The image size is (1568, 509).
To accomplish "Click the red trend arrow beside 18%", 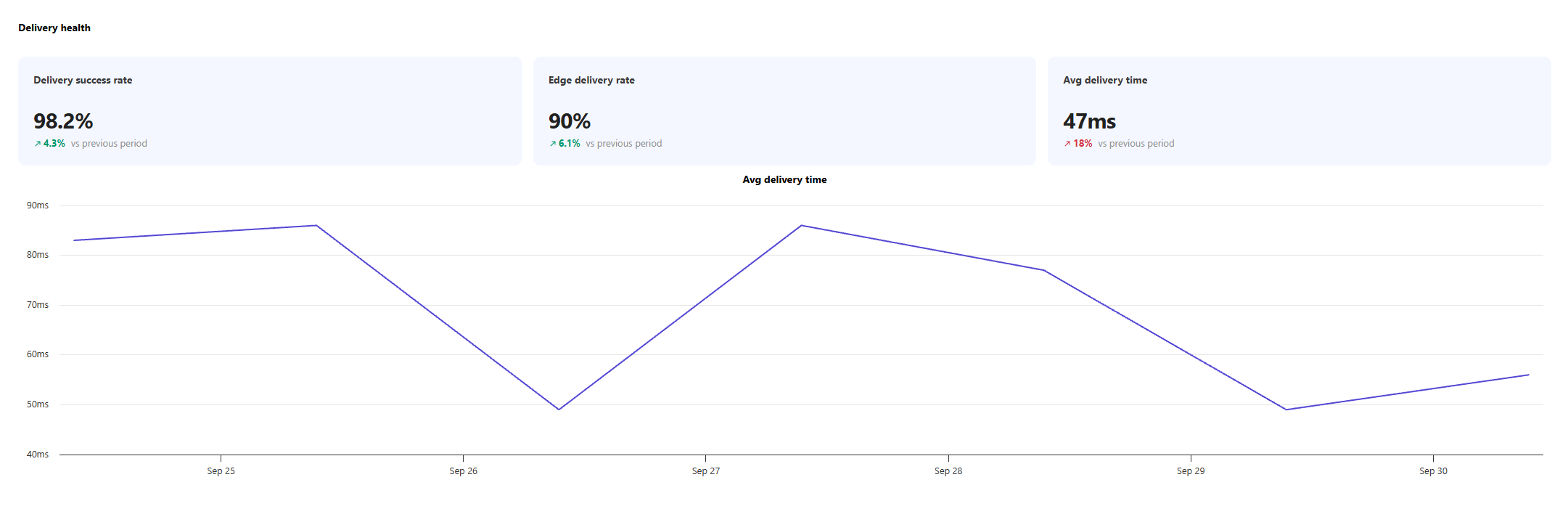I will pyautogui.click(x=1067, y=144).
